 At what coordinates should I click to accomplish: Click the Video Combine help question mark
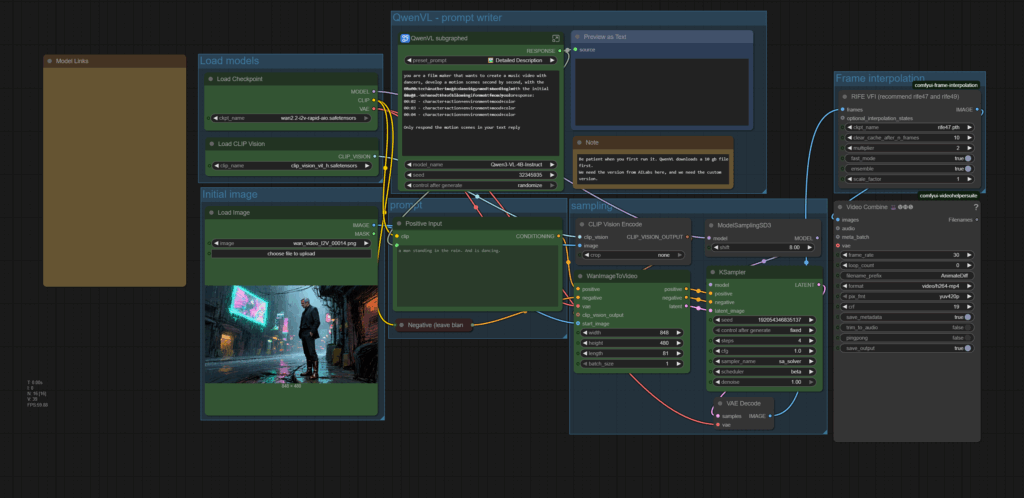(x=976, y=207)
